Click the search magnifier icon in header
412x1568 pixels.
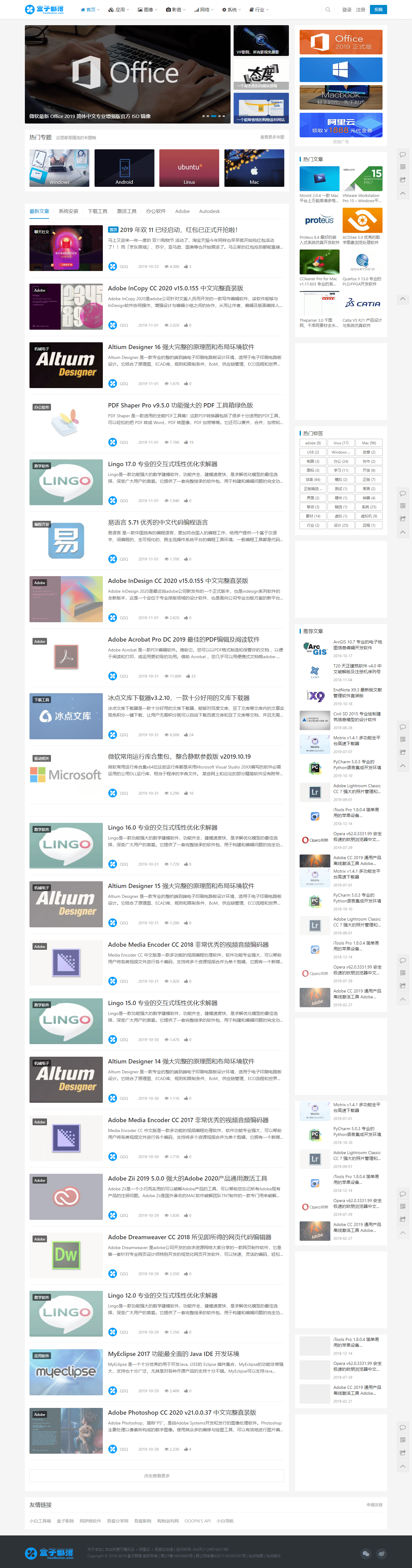(328, 10)
